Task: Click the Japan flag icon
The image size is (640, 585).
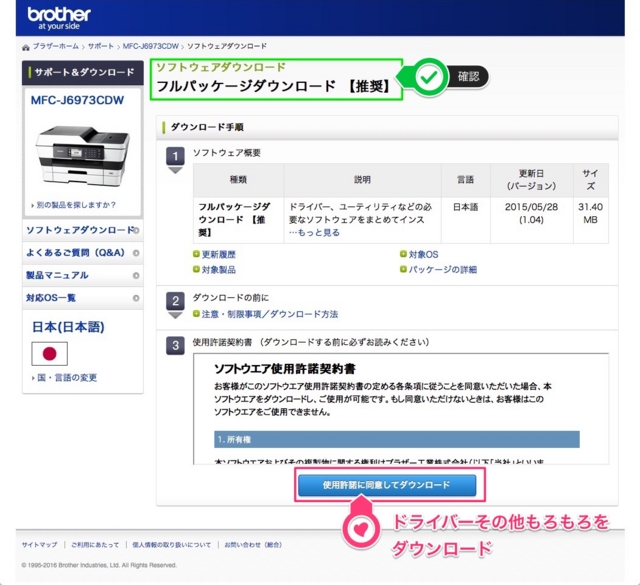Action: [49, 354]
